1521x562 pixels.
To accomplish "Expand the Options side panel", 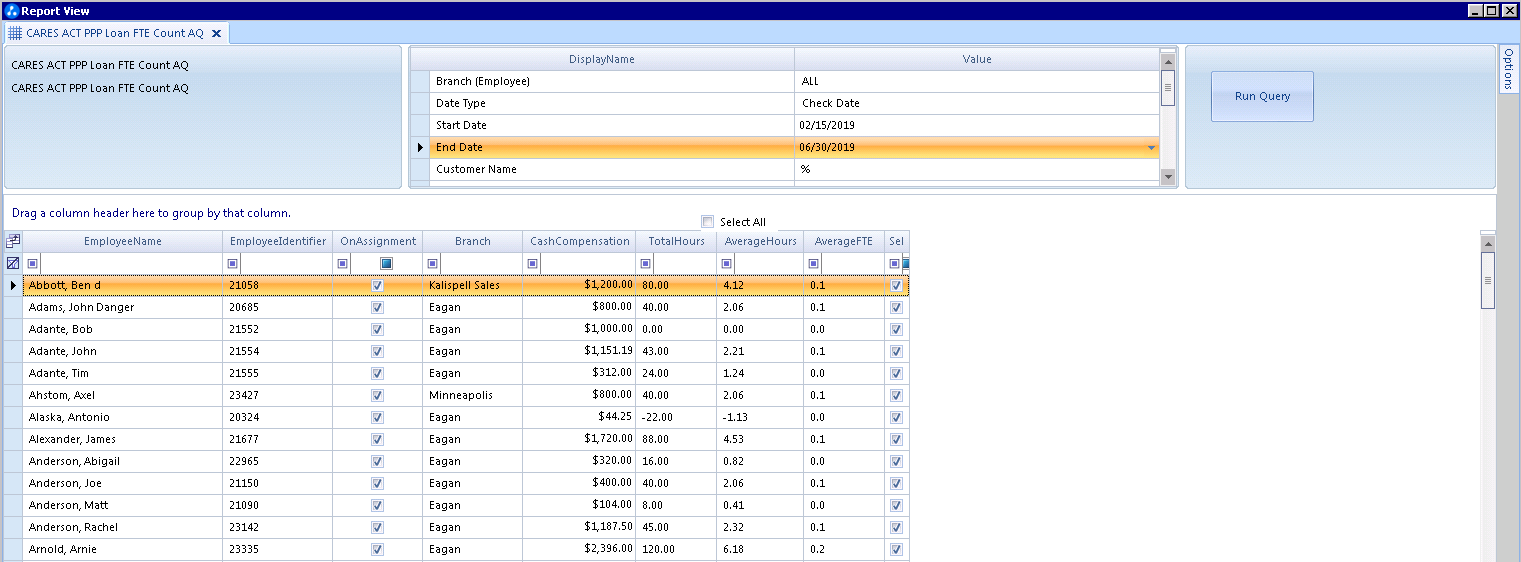I will coord(1509,69).
